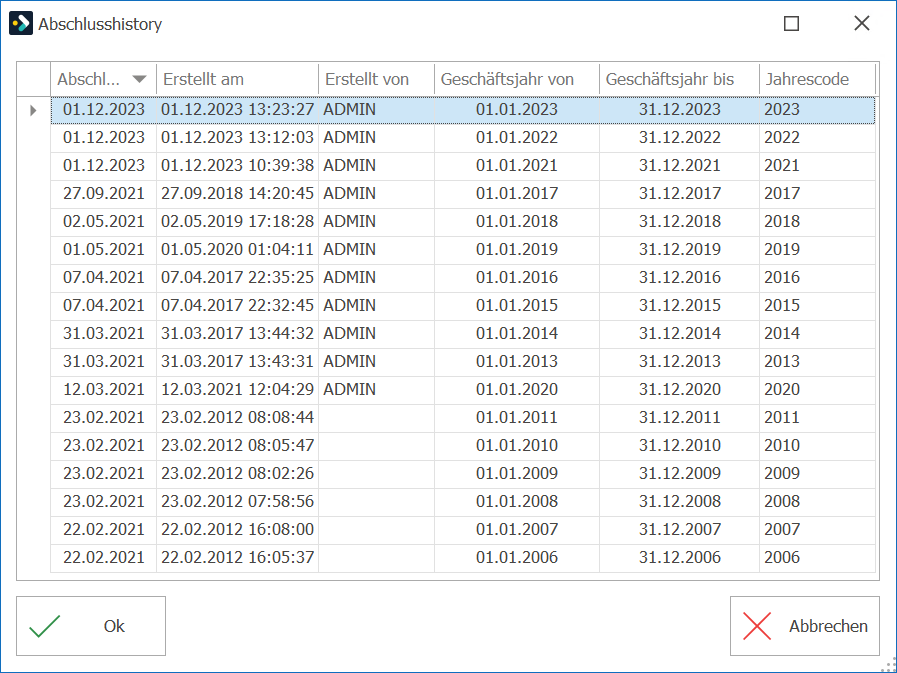The width and height of the screenshot is (897, 673).
Task: Click Geschäftsjahr bis 31.12.2015 cell
Action: coord(680,306)
